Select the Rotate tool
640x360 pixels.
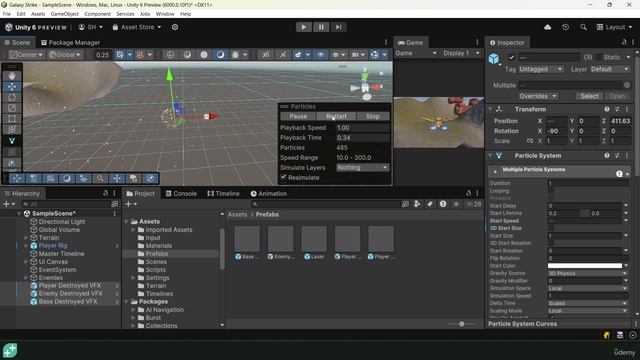tap(12, 97)
